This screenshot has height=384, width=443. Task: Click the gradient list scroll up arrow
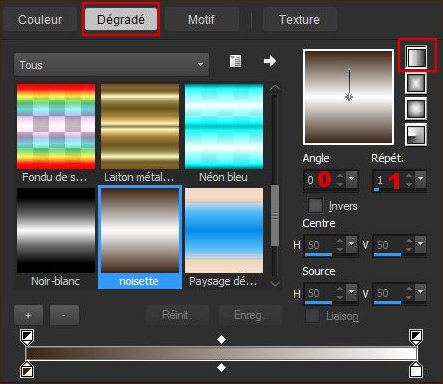275,88
